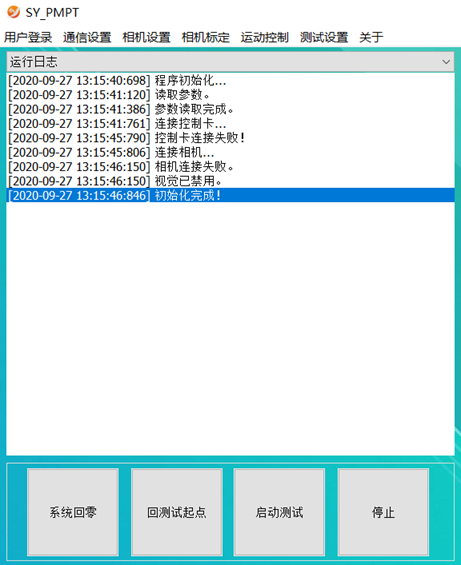Expand the 运行日志 dropdown arrow
The height and width of the screenshot is (565, 461).
tap(446, 62)
